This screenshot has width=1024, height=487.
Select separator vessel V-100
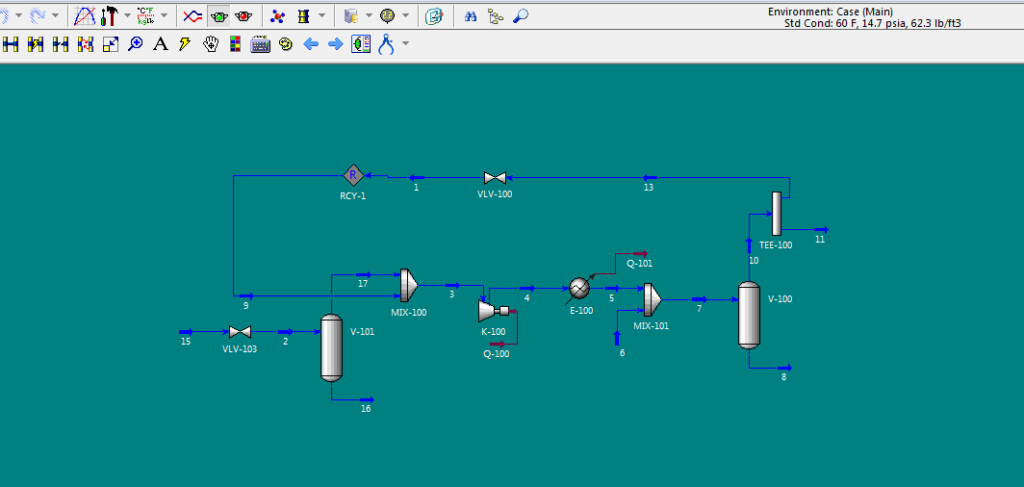[x=749, y=315]
